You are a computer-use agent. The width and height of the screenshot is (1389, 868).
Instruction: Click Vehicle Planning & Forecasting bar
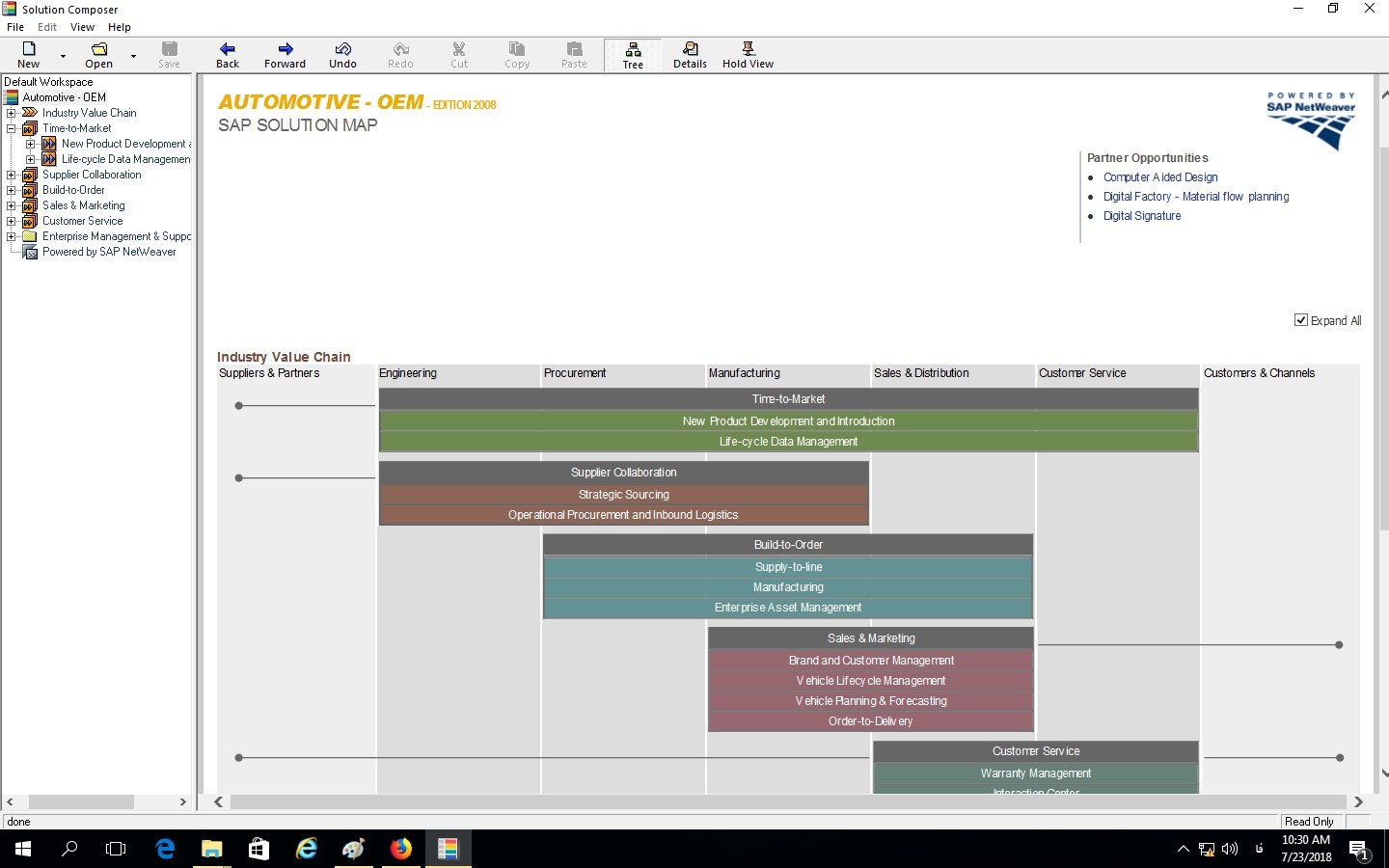pos(871,701)
